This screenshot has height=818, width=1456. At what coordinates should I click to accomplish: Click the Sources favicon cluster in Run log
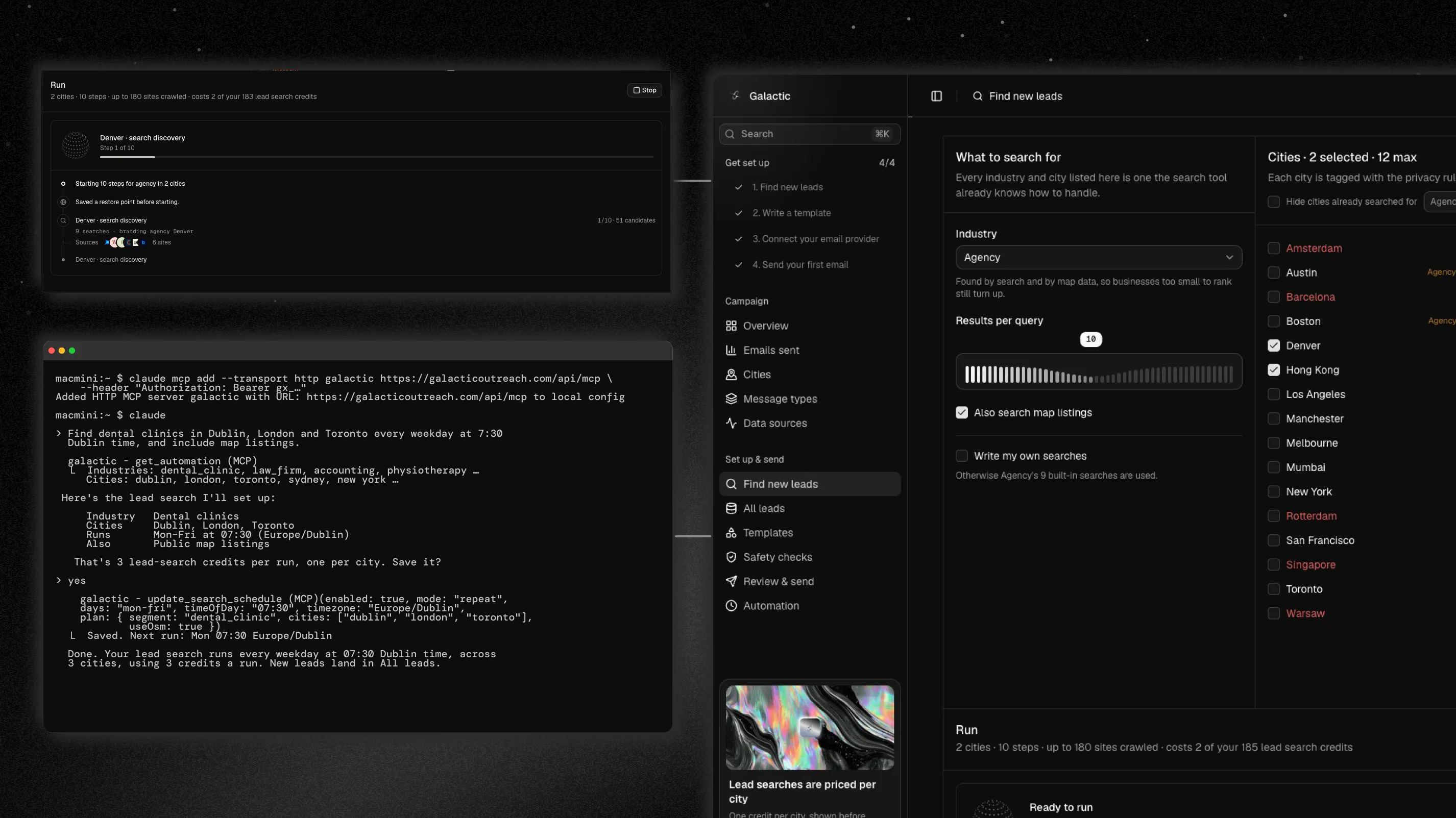click(126, 242)
